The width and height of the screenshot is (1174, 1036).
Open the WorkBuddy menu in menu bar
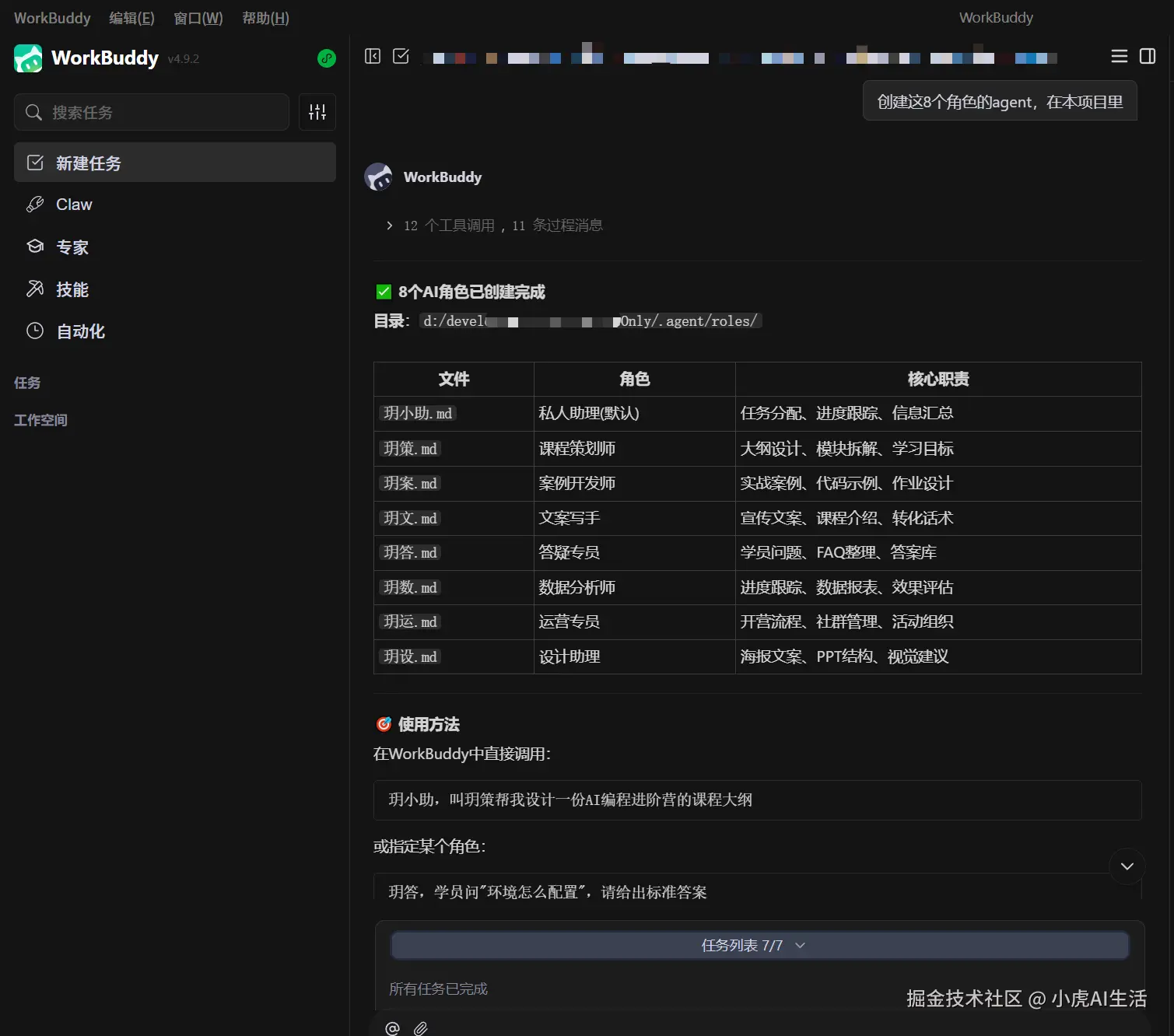52,18
